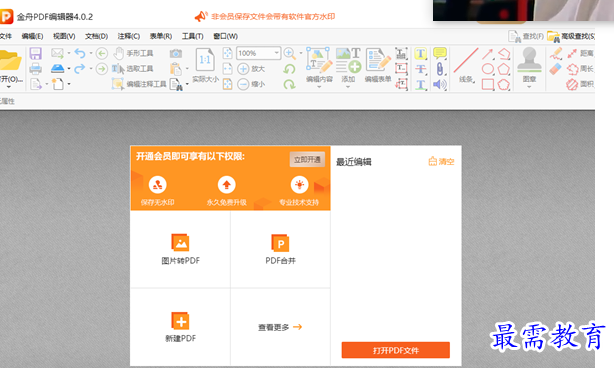Viewport: 614px width, 368px height.
Task: Open the 100% zoom level dropdown
Action: [x=276, y=53]
